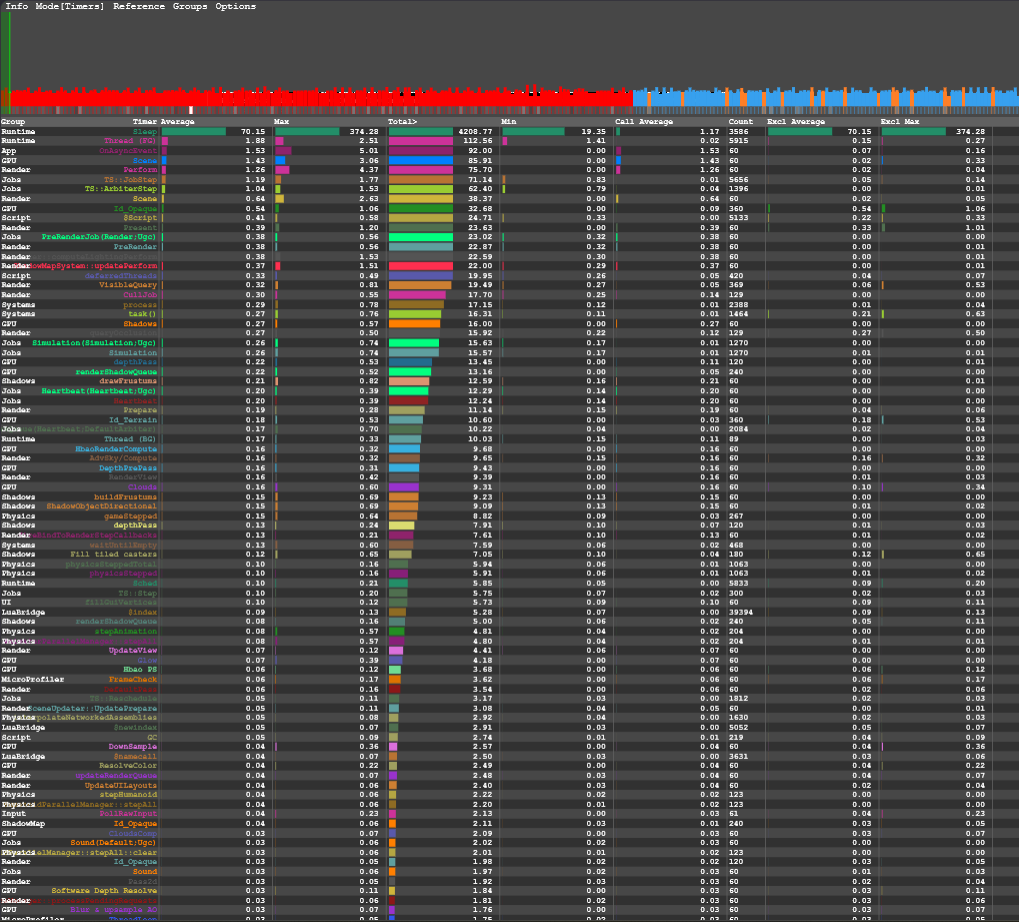The width and height of the screenshot is (1019, 922).
Task: Select the 'OnAsyncEvent' timer in App
Action: coord(128,151)
